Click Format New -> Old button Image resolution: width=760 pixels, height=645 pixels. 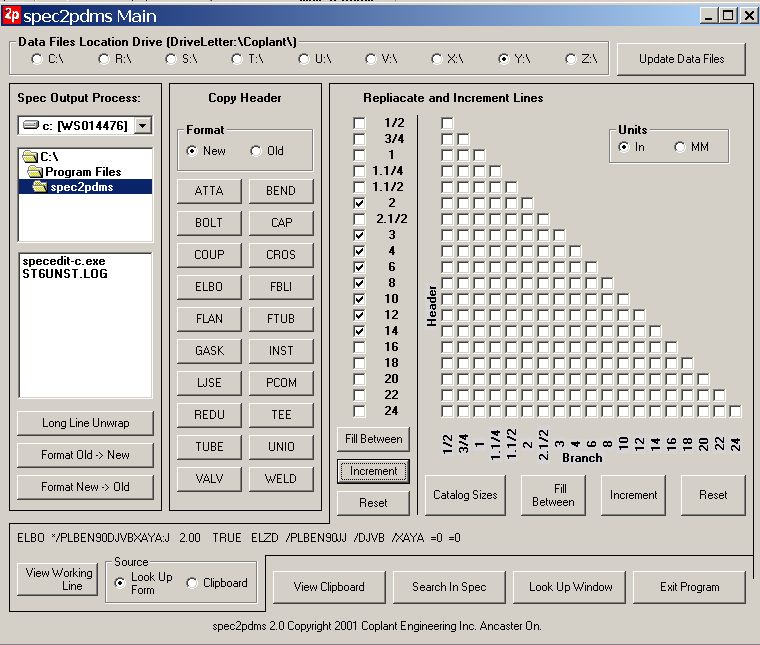click(x=85, y=487)
